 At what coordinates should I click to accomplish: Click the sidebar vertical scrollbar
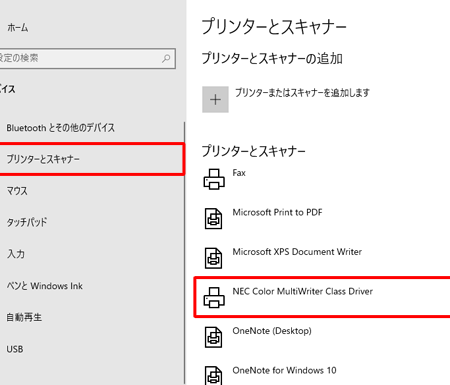[x=184, y=253]
